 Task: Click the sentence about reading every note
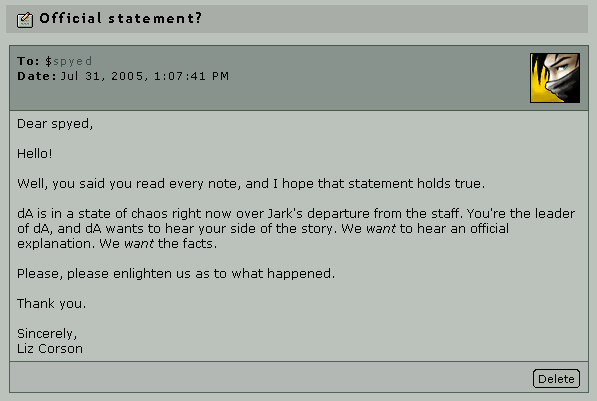[251, 184]
